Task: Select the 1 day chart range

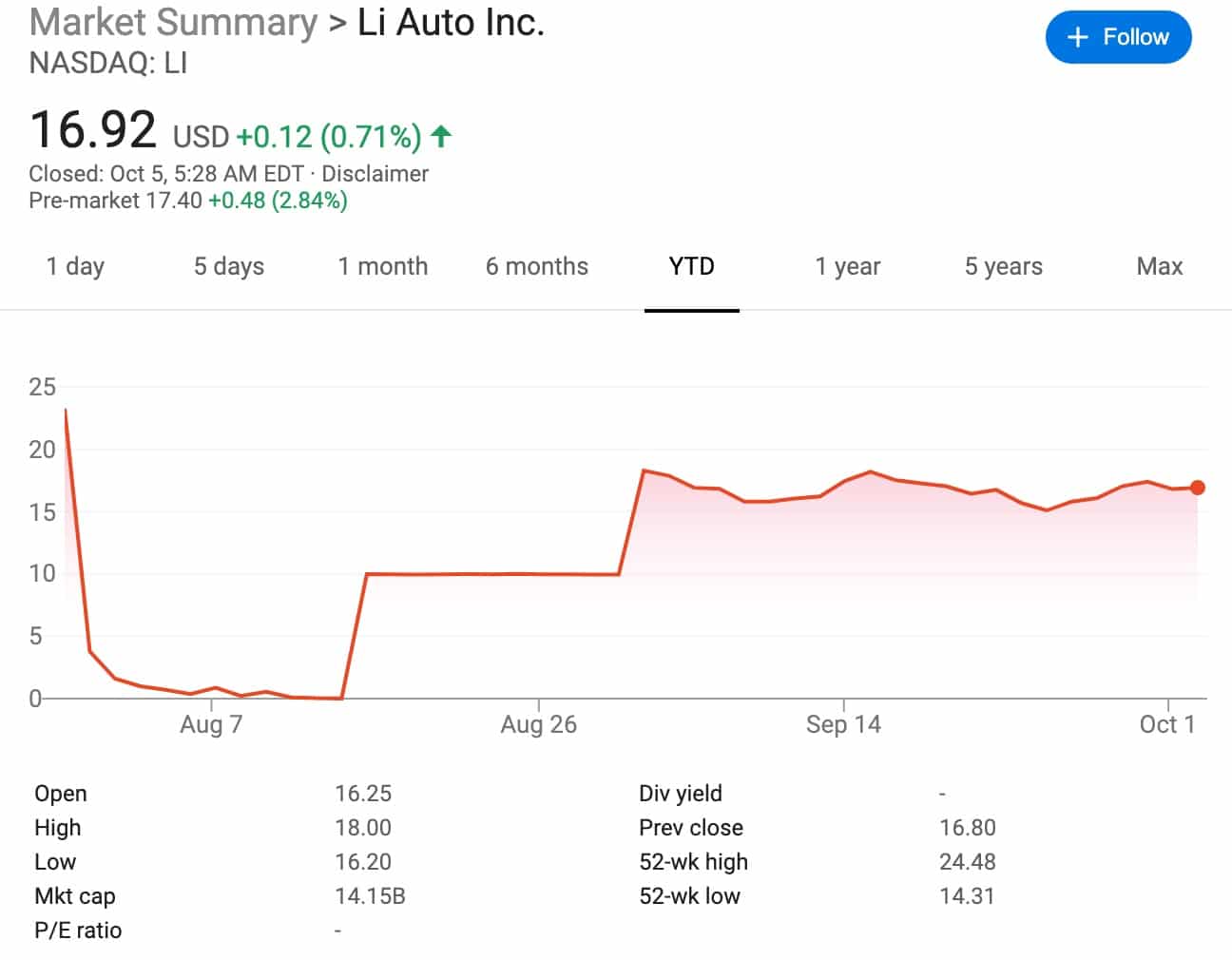Action: pos(75,267)
